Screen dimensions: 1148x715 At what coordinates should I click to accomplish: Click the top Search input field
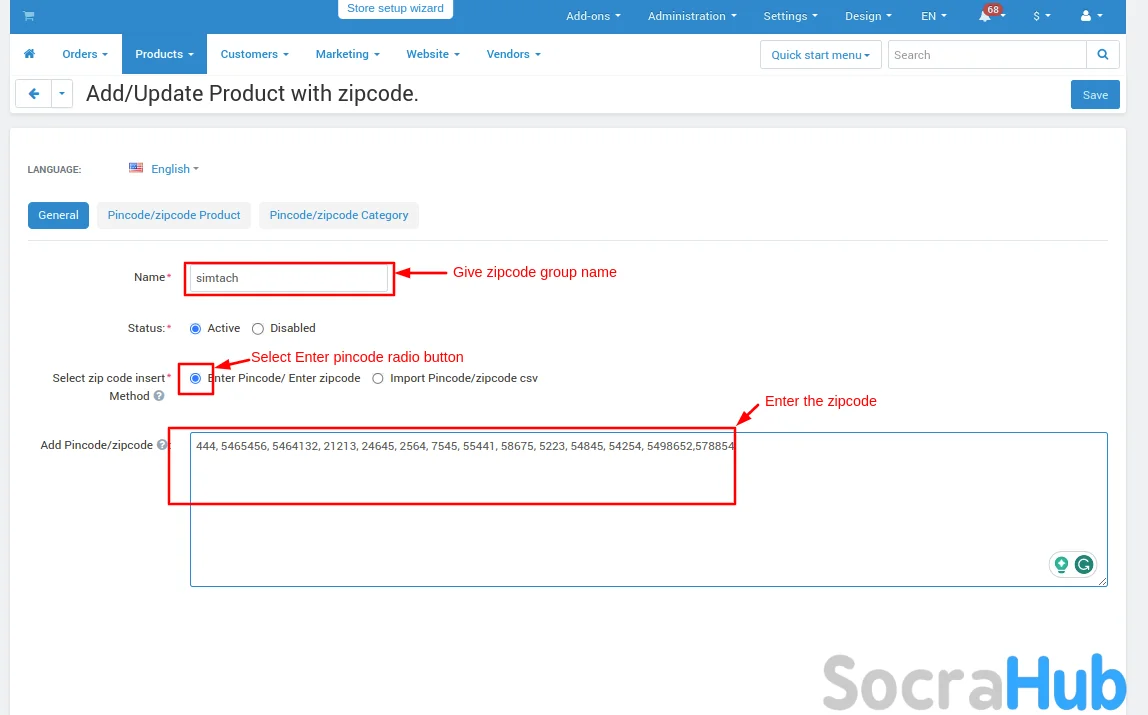point(987,55)
